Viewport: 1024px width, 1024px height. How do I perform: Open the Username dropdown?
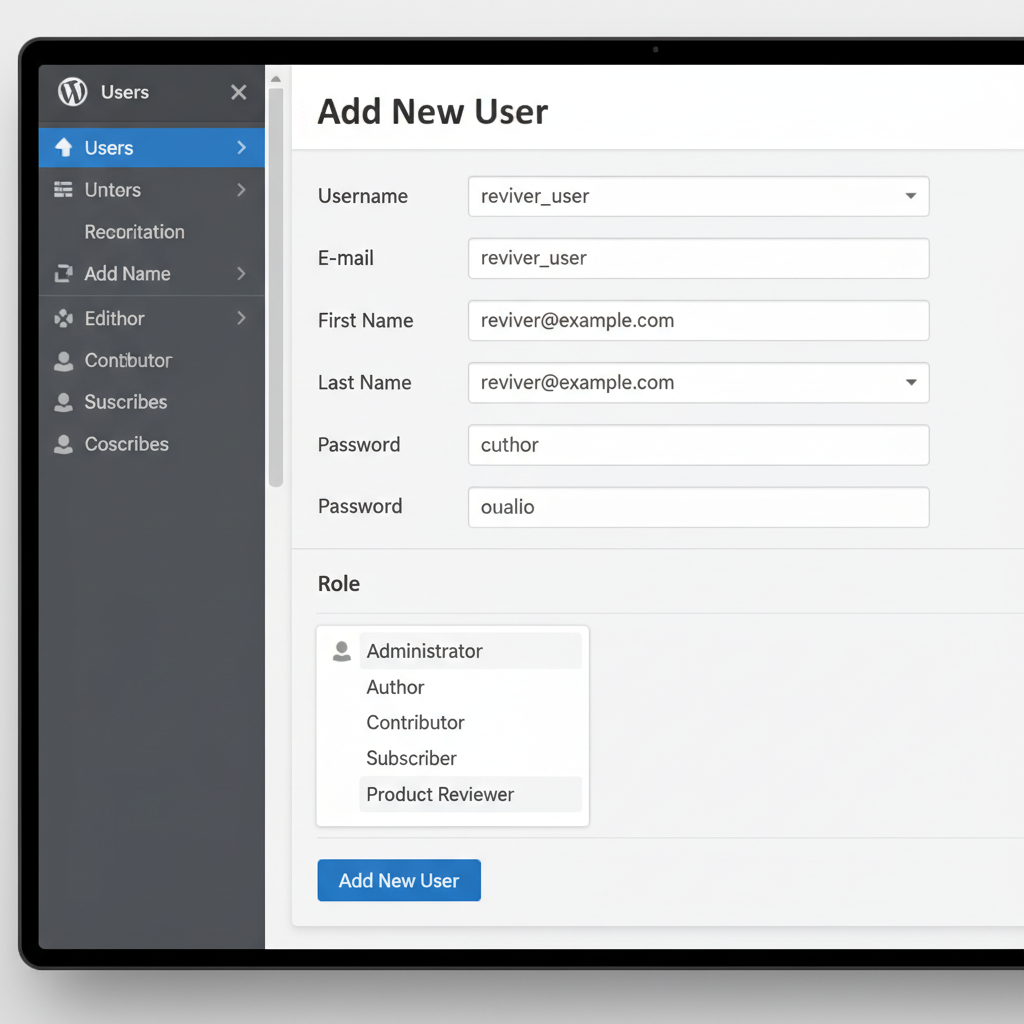911,196
